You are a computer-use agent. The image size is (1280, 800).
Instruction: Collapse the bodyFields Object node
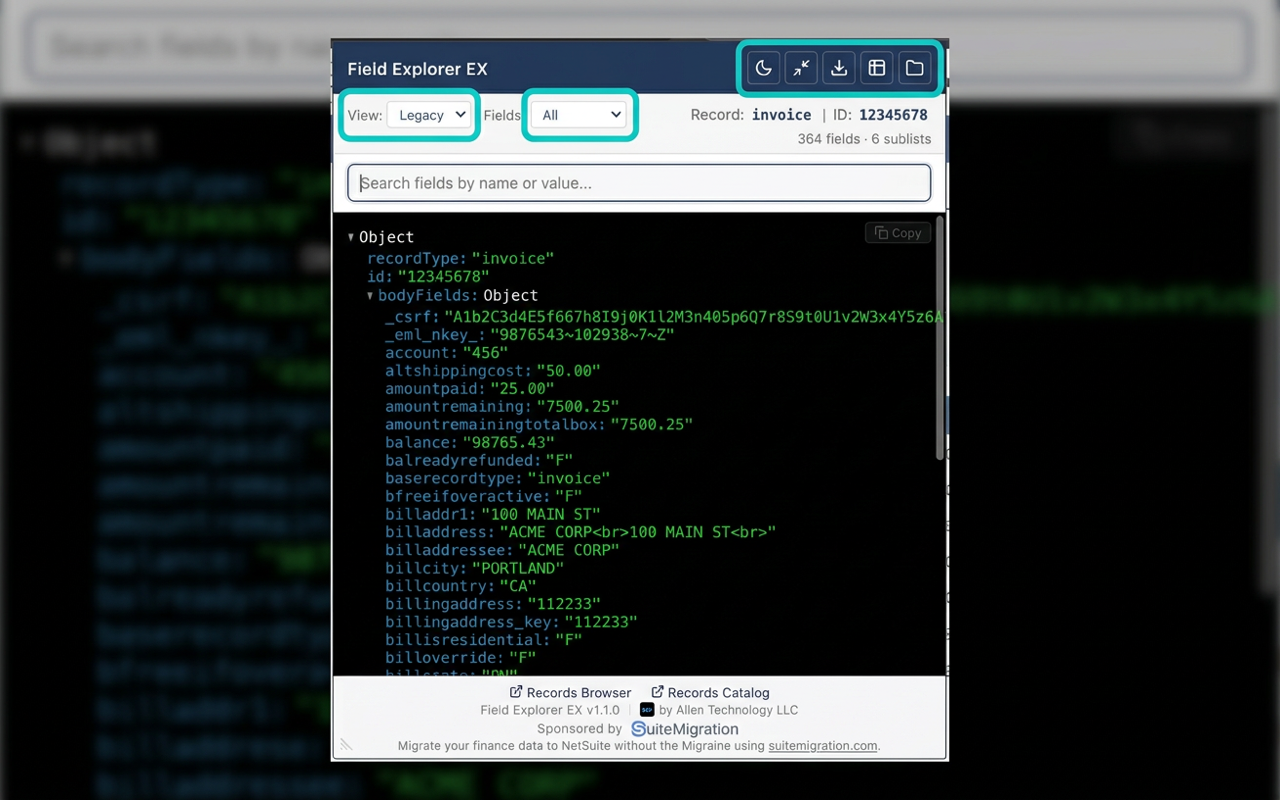pos(370,295)
